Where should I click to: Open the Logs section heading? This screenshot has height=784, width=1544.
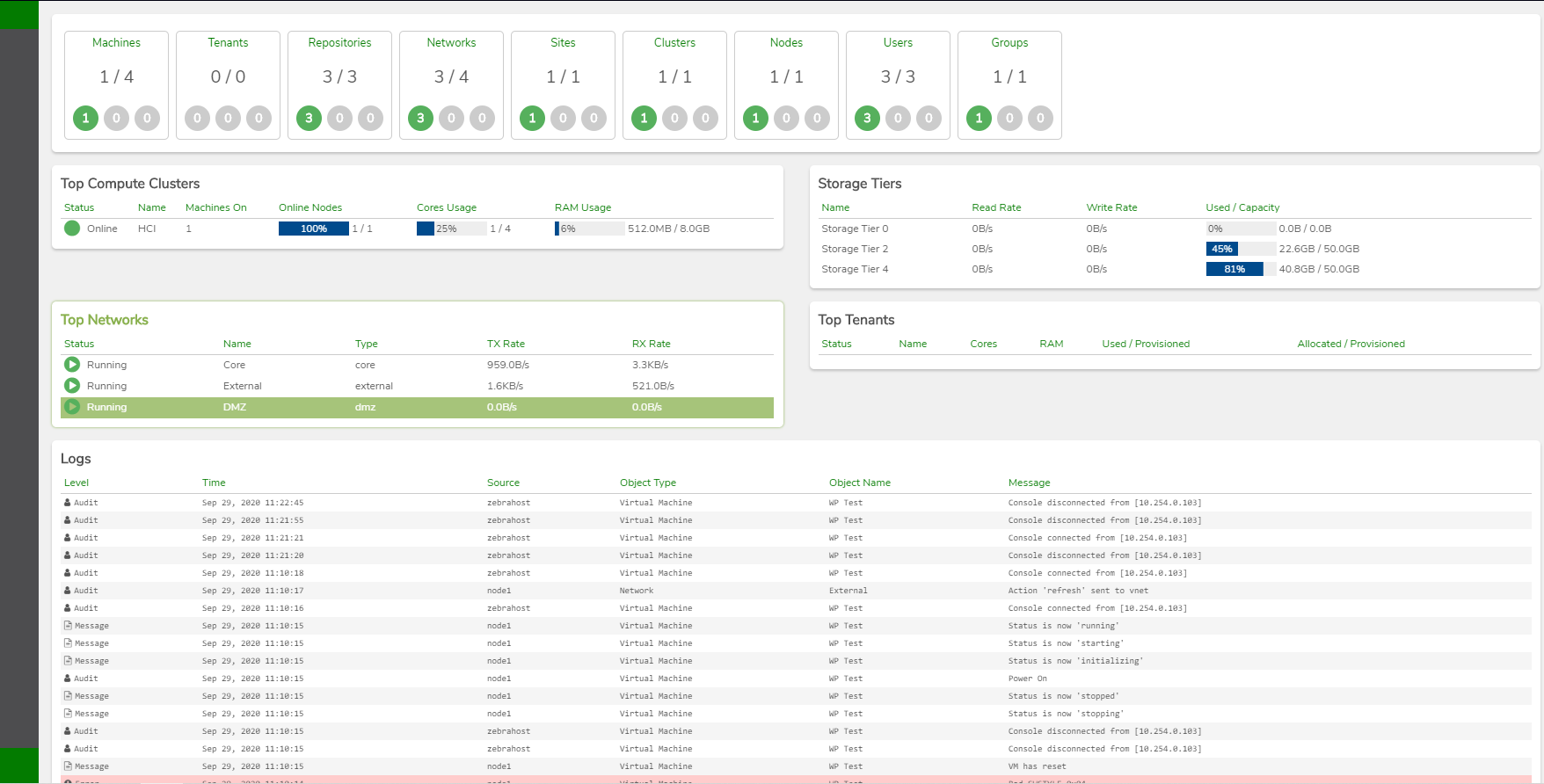(x=76, y=459)
